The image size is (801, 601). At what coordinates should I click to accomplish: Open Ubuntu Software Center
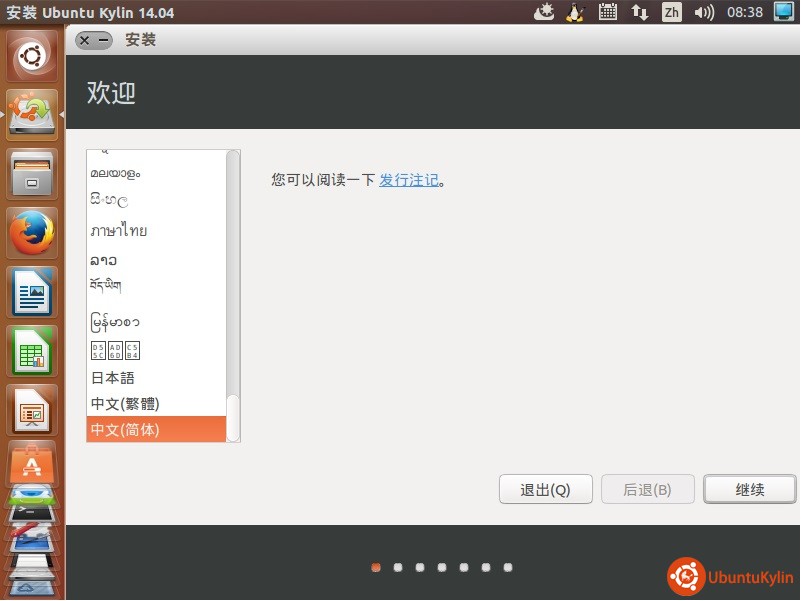click(33, 464)
